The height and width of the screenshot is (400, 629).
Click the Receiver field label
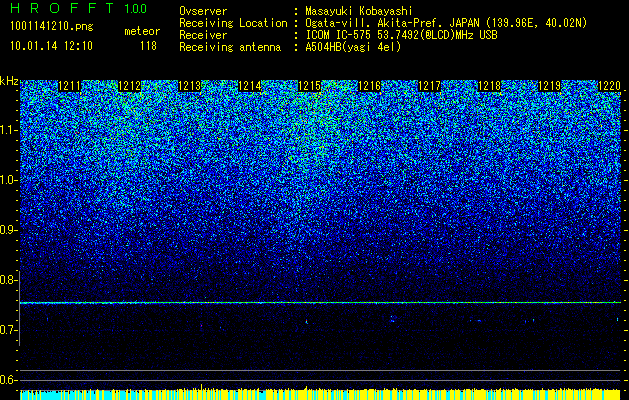tap(203, 35)
